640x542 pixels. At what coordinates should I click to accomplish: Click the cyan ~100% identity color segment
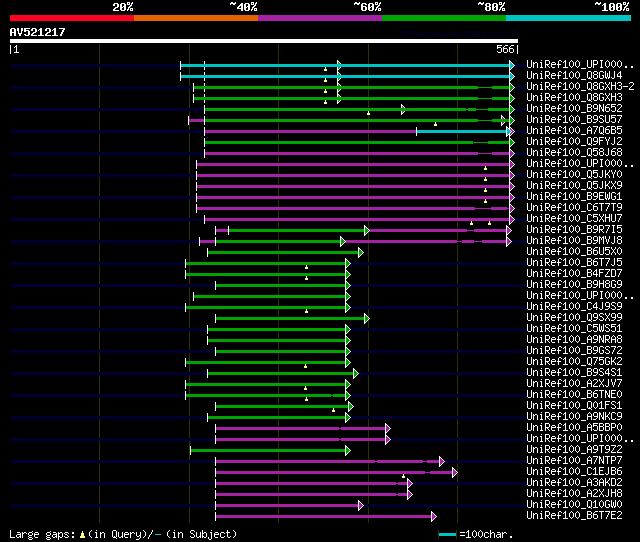[x=569, y=18]
